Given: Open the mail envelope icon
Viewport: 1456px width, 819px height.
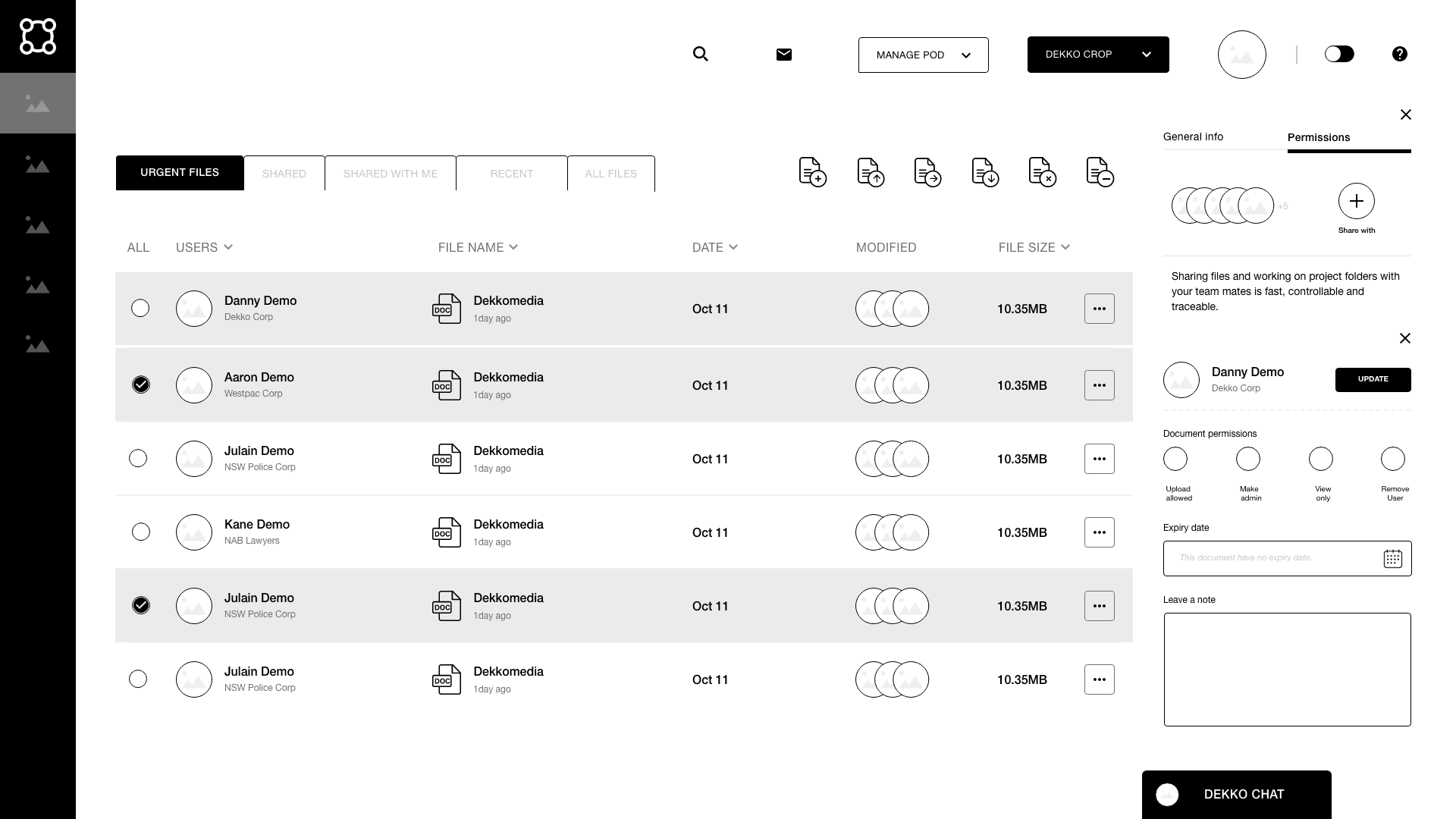Looking at the screenshot, I should 784,55.
